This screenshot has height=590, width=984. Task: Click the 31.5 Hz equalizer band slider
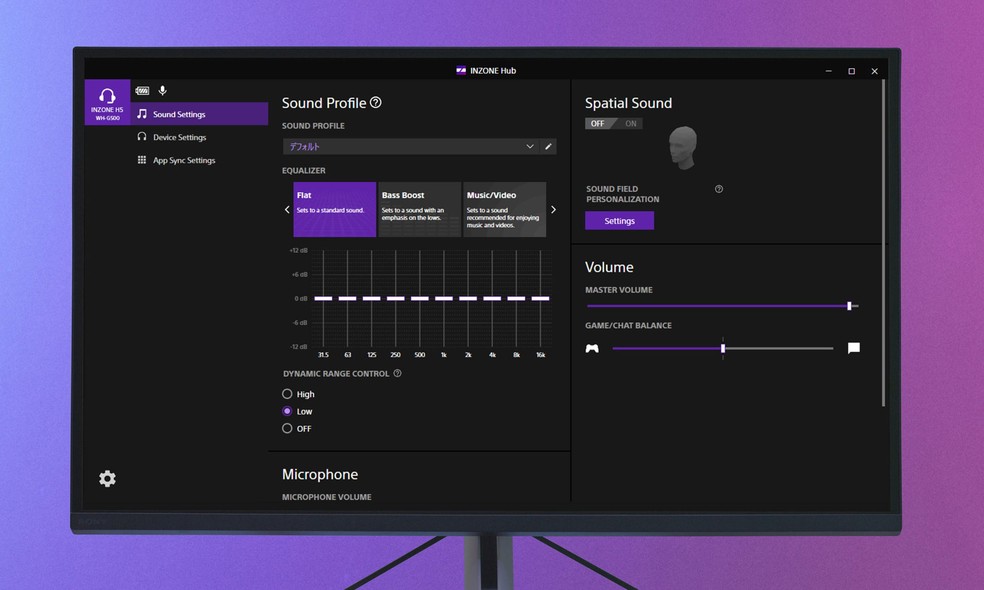[x=323, y=298]
